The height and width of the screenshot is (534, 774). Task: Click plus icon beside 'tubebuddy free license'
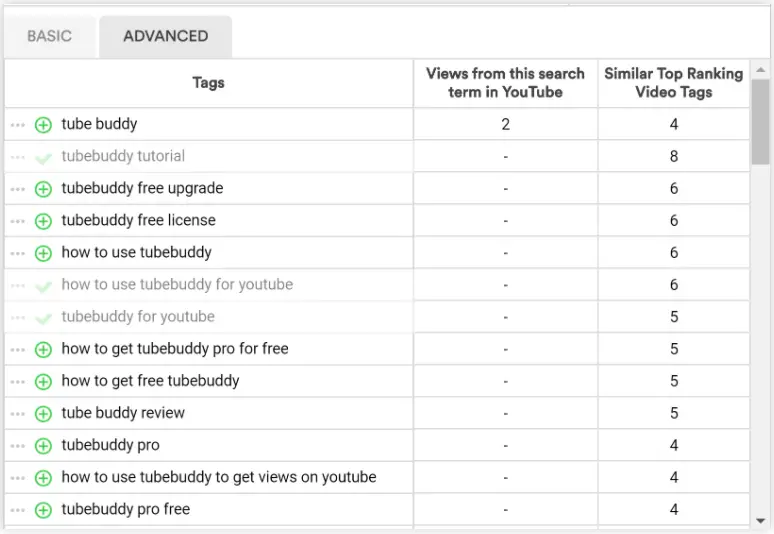(x=43, y=221)
